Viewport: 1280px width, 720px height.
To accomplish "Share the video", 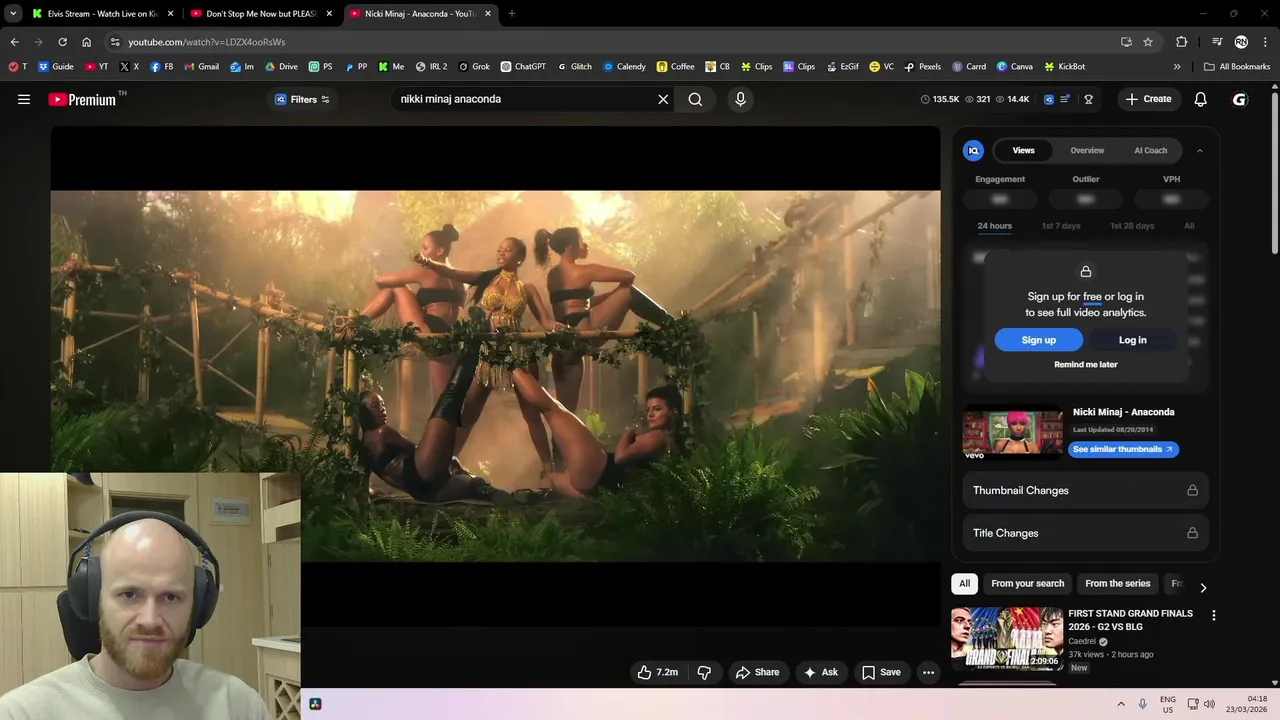I will pos(757,672).
